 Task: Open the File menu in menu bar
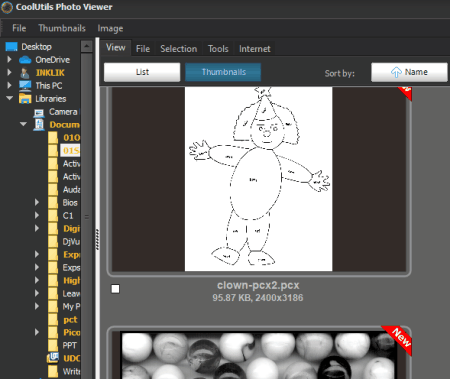click(x=19, y=28)
